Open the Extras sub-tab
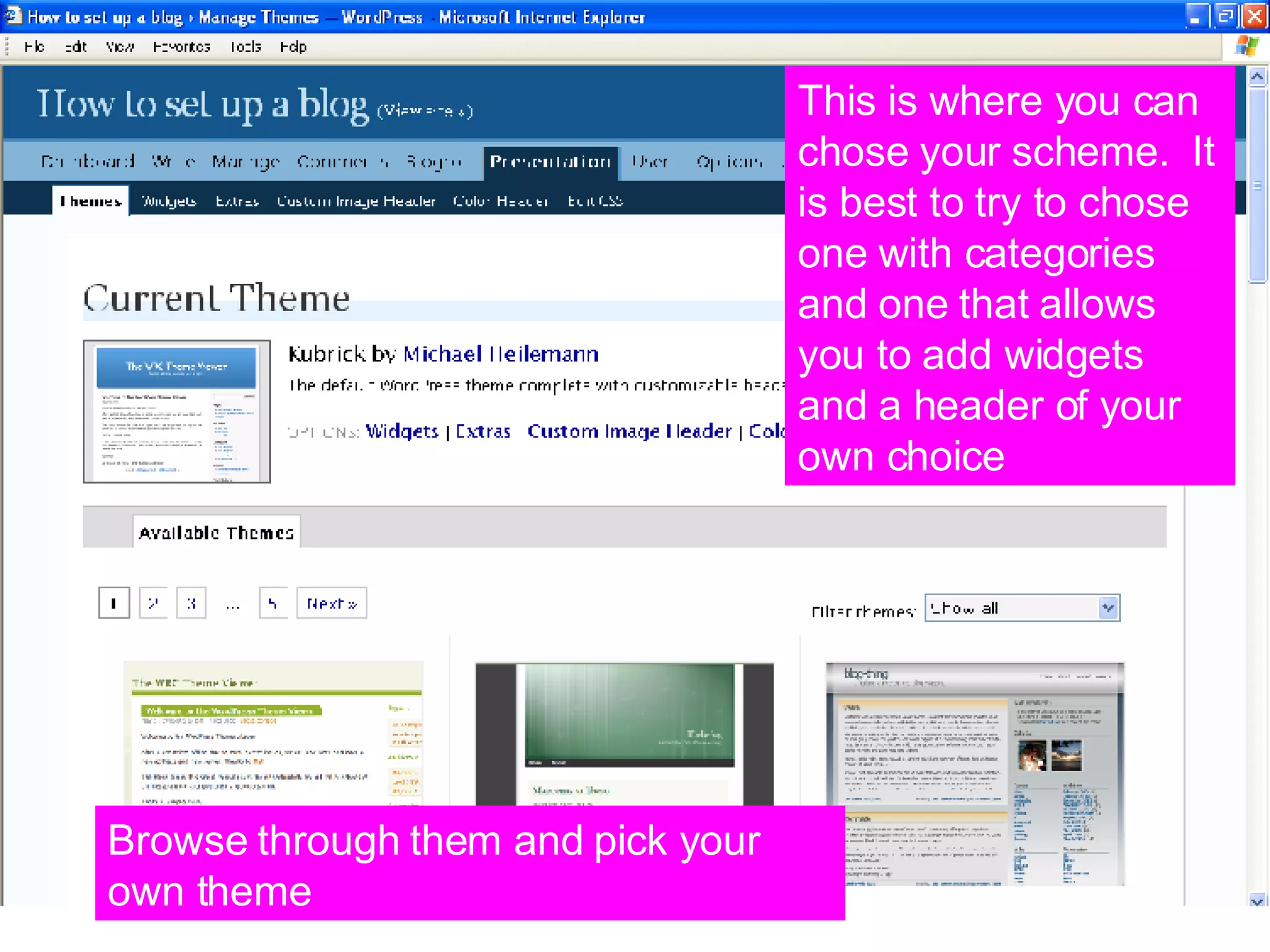The width and height of the screenshot is (1270, 952). pos(237,201)
